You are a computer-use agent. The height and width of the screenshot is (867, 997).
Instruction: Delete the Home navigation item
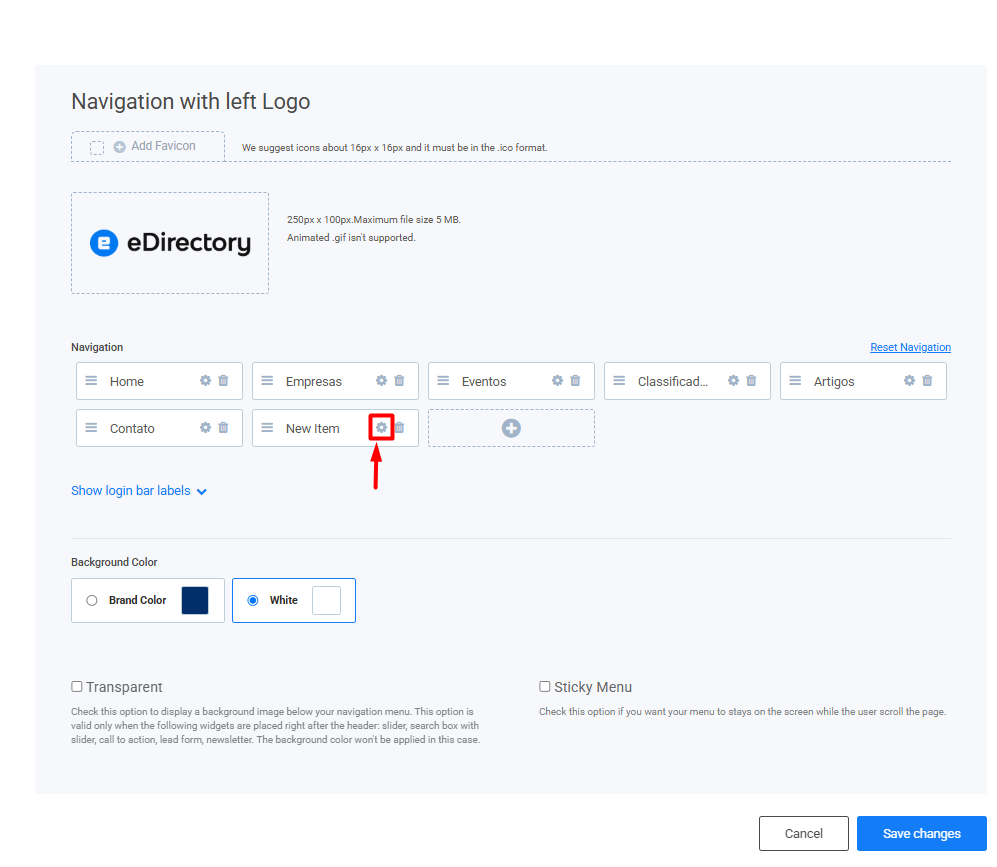223,381
